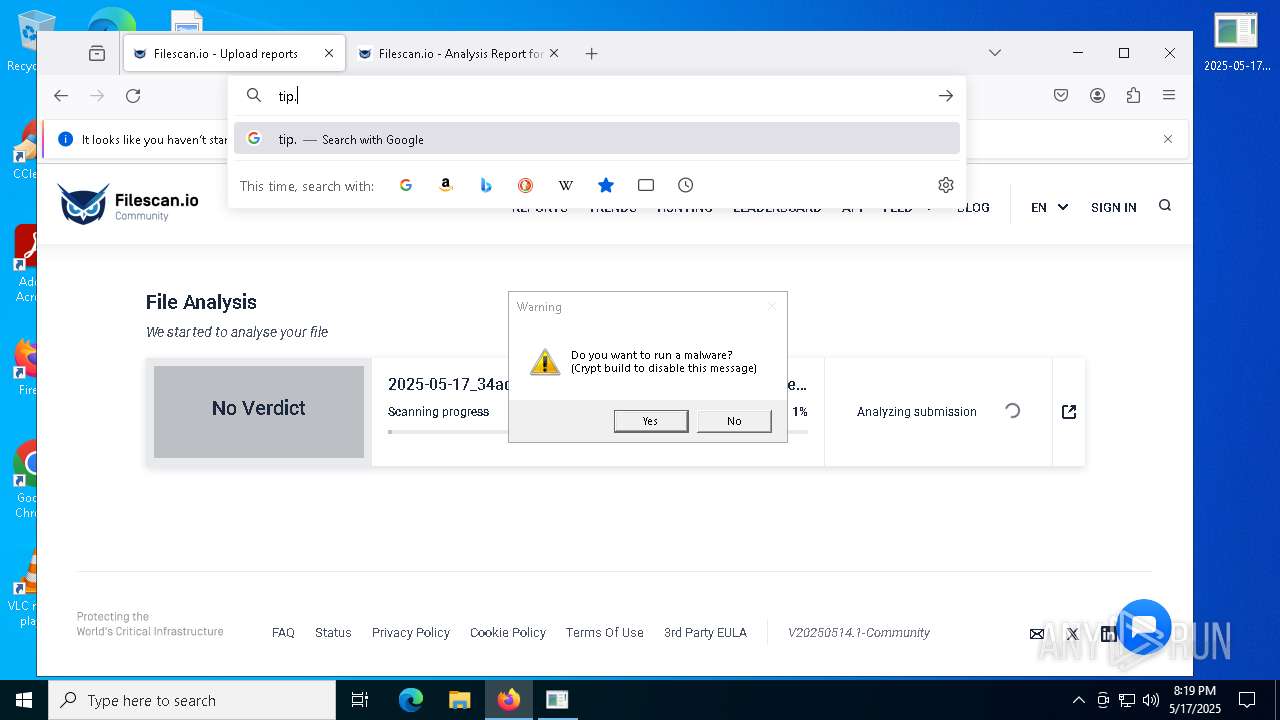Image resolution: width=1280 pixels, height=720 pixels.
Task: Click the X (Twitter) footer icon
Action: 1073,634
